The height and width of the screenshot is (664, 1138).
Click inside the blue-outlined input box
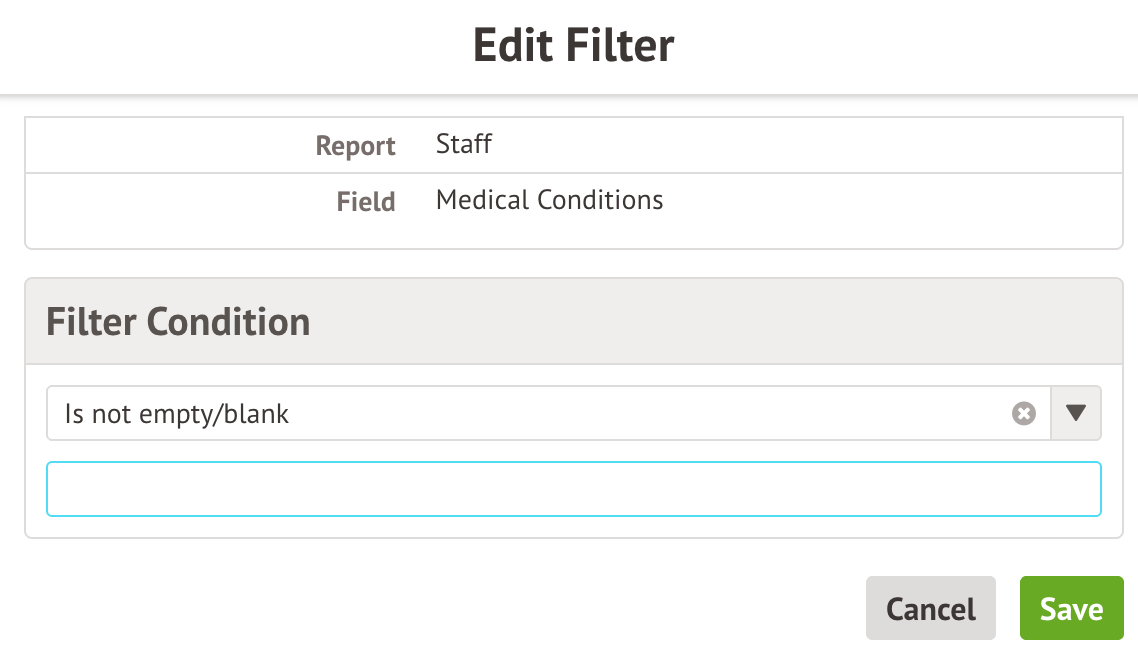[573, 489]
